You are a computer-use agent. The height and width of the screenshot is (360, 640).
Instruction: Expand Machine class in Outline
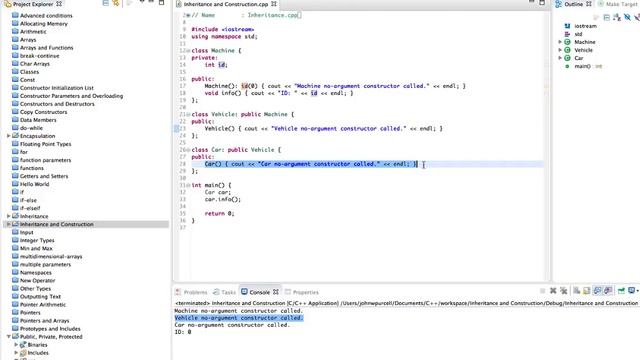pos(560,42)
